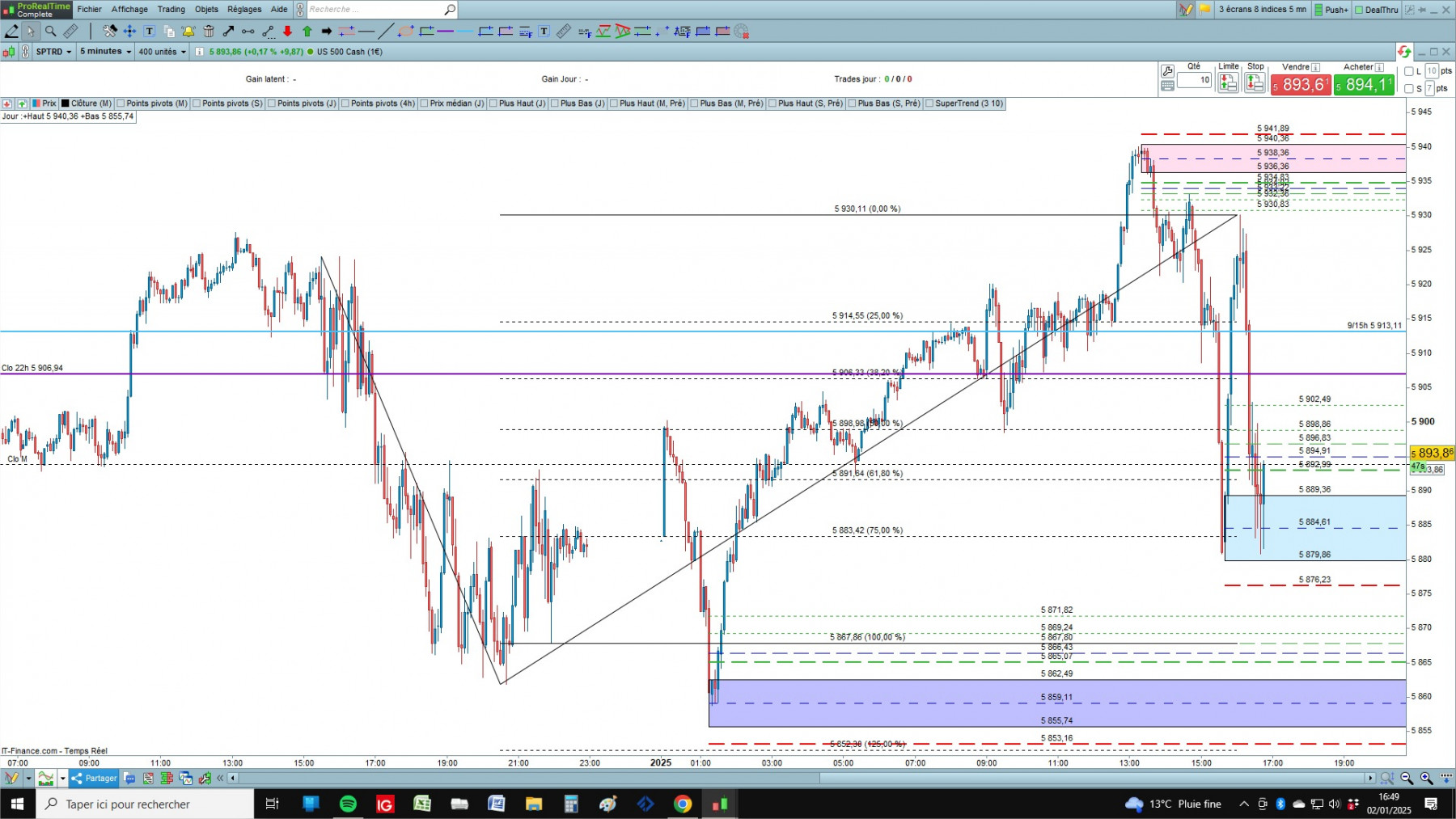Enable the Points pivots (J) checkbox
1456x819 pixels.
coord(273,103)
